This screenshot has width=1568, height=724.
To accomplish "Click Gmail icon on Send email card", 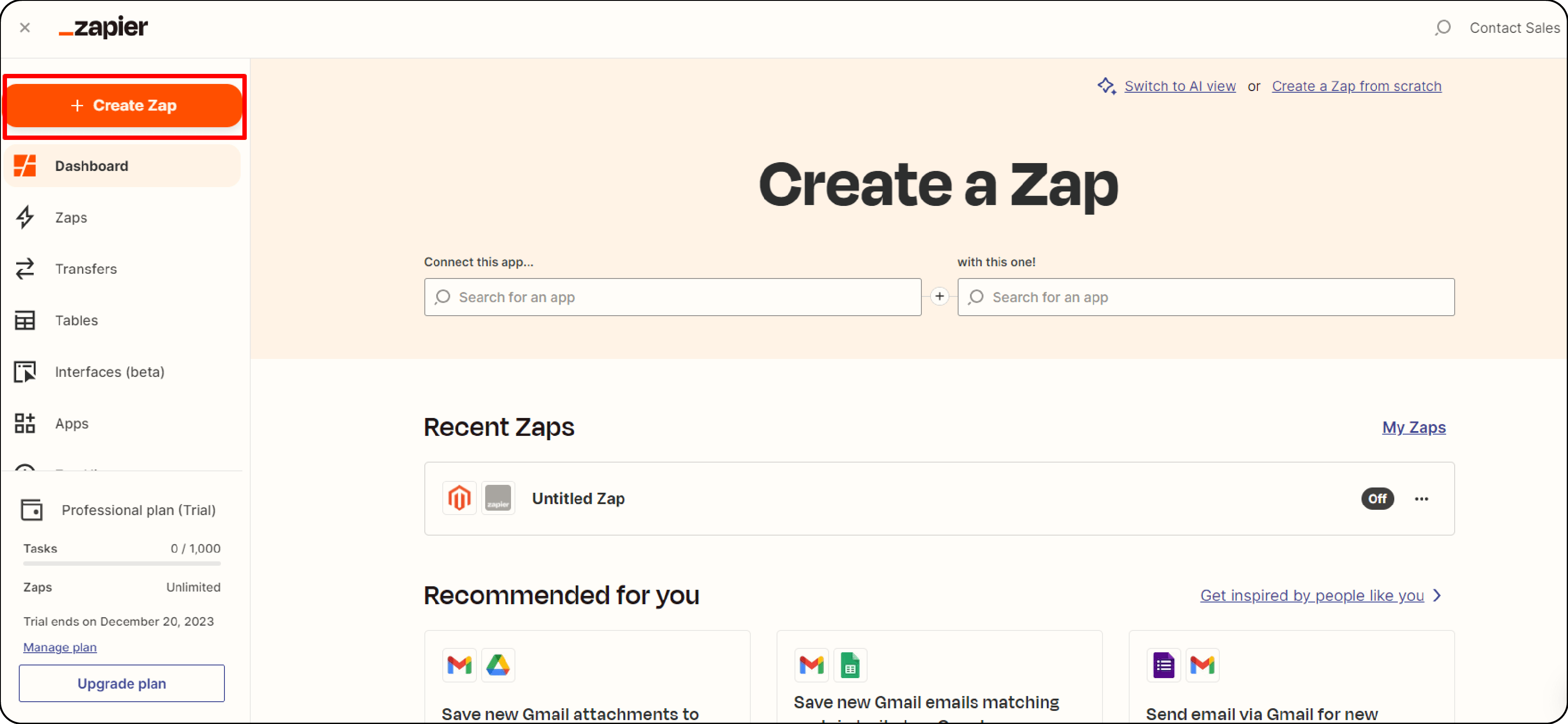I will pos(1203,665).
